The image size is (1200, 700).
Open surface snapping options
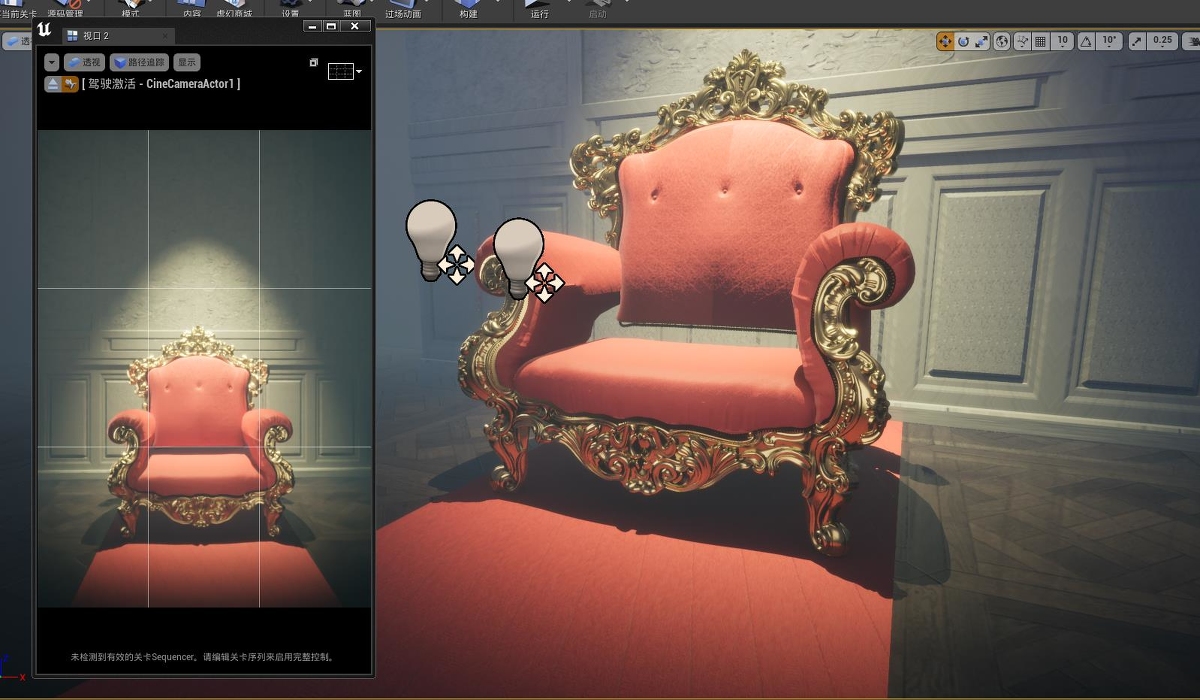pyautogui.click(x=1022, y=41)
